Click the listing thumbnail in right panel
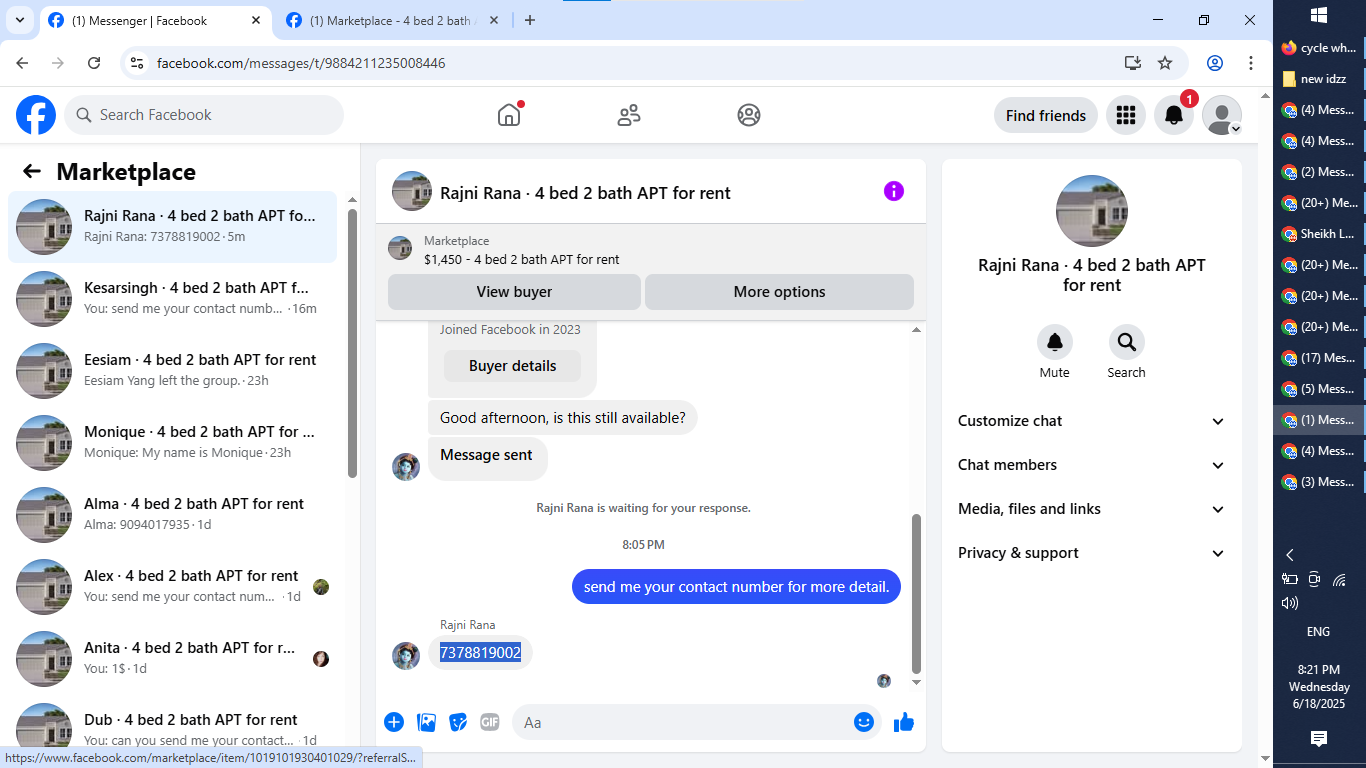 pyautogui.click(x=1092, y=211)
